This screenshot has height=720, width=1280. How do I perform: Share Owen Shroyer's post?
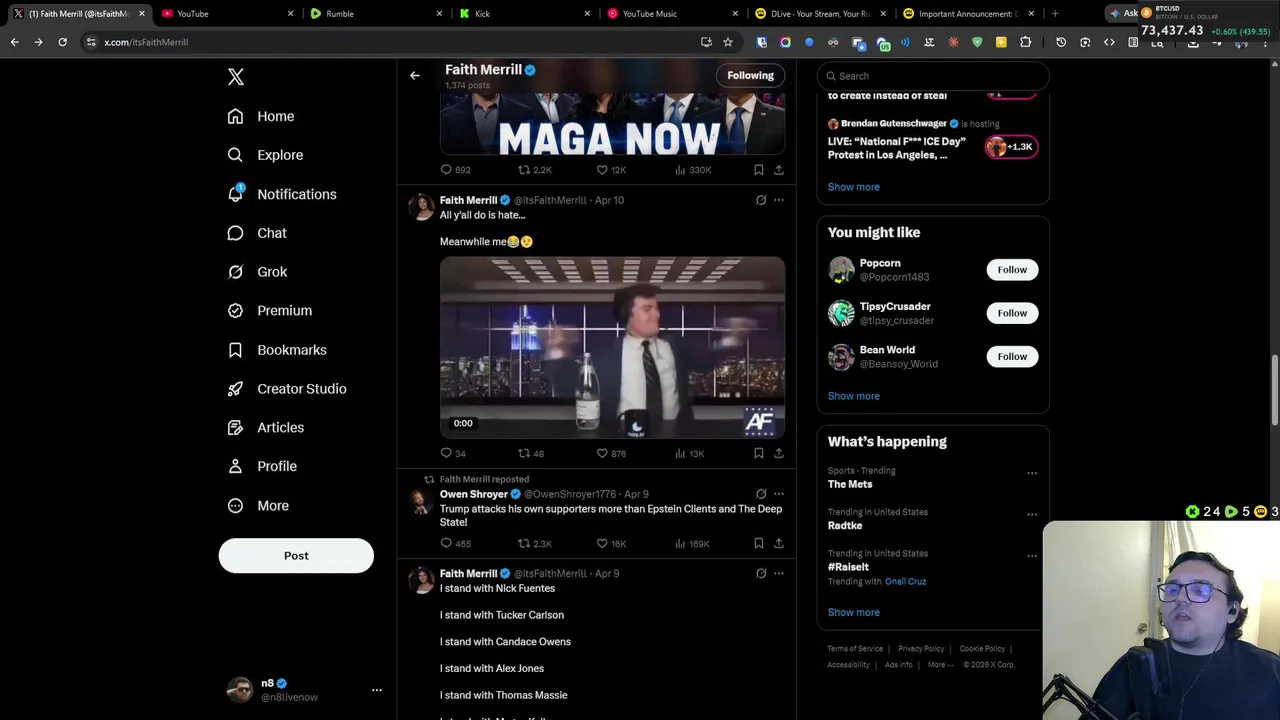779,544
